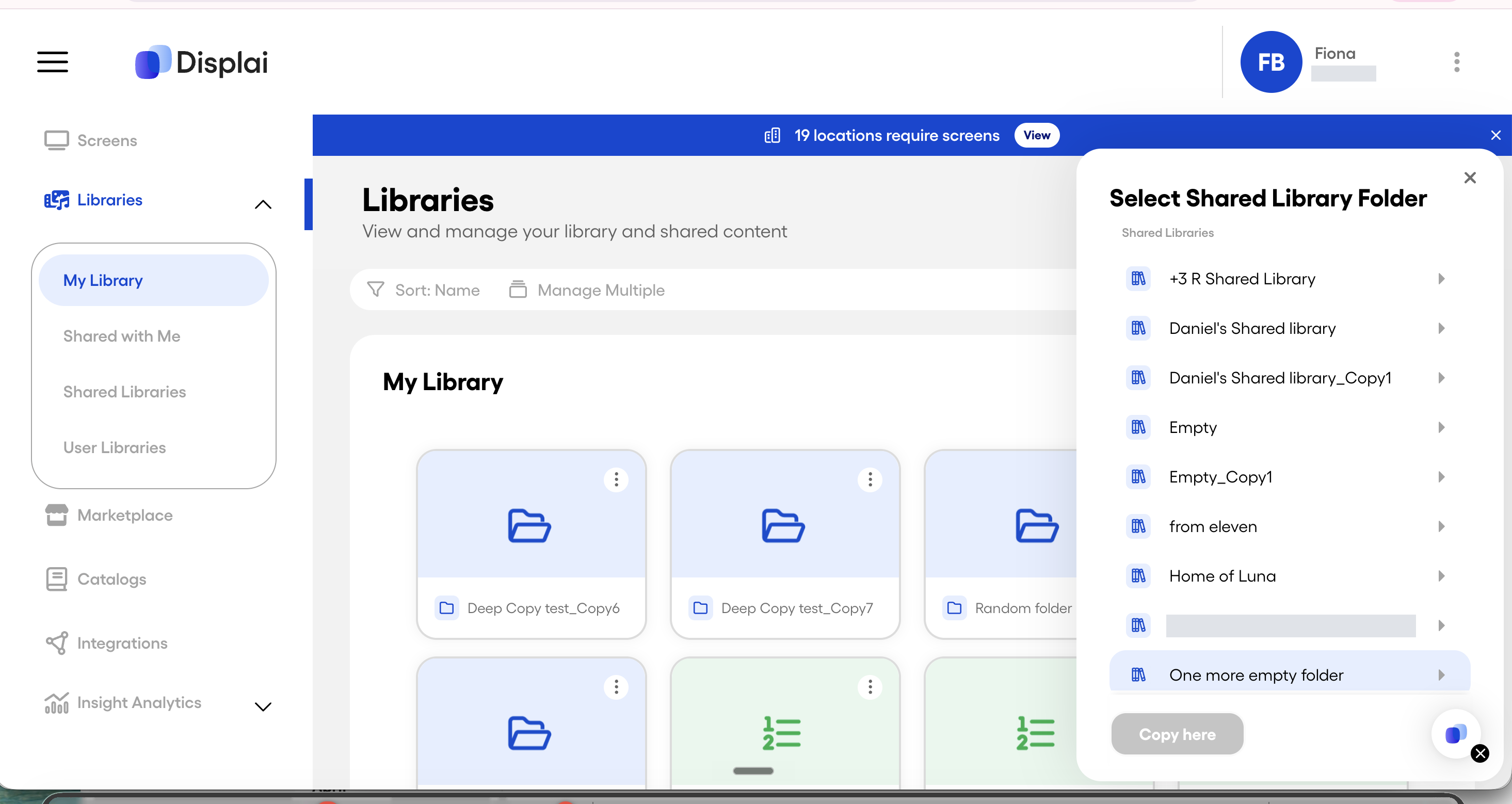Image resolution: width=1512 pixels, height=804 pixels.
Task: Open the Deep Copy test_Copy7 folder card
Action: pos(785,544)
